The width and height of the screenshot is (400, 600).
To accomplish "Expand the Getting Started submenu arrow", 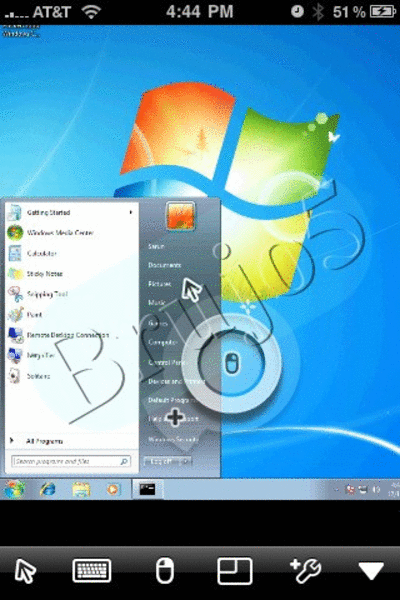I will tap(131, 212).
